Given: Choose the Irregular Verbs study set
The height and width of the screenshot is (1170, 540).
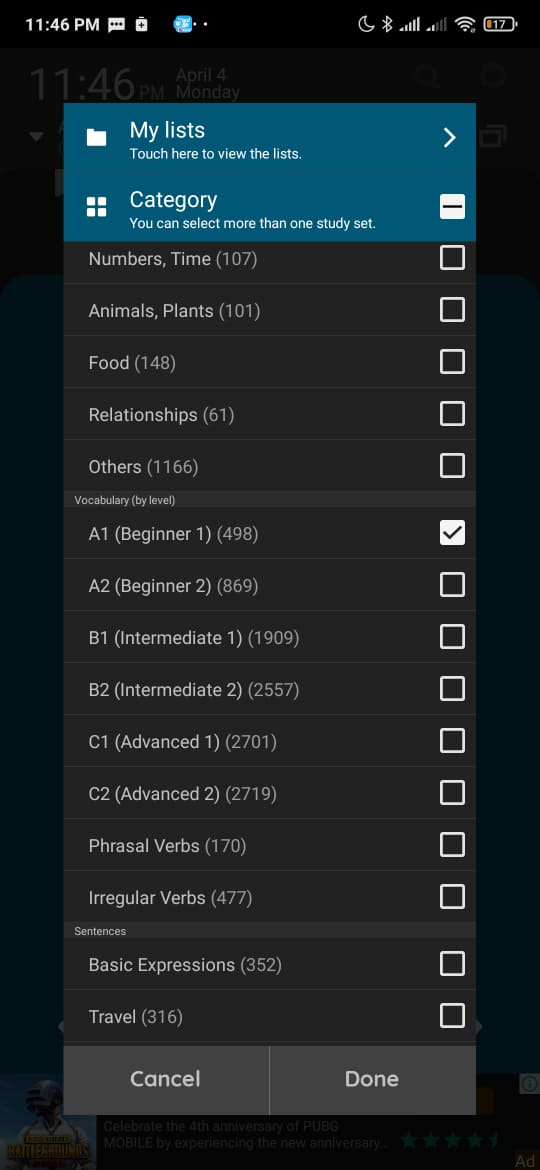Looking at the screenshot, I should pos(269,897).
